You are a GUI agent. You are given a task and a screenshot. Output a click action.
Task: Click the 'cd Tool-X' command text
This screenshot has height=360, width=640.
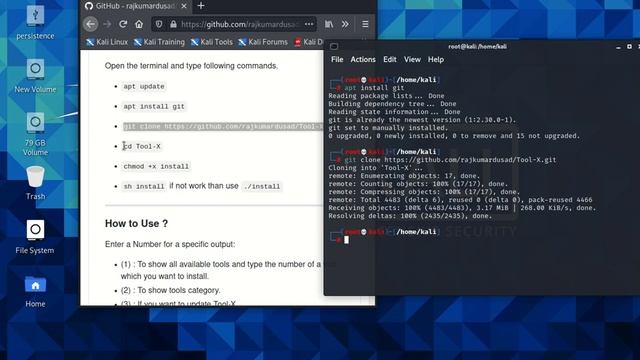coord(142,147)
